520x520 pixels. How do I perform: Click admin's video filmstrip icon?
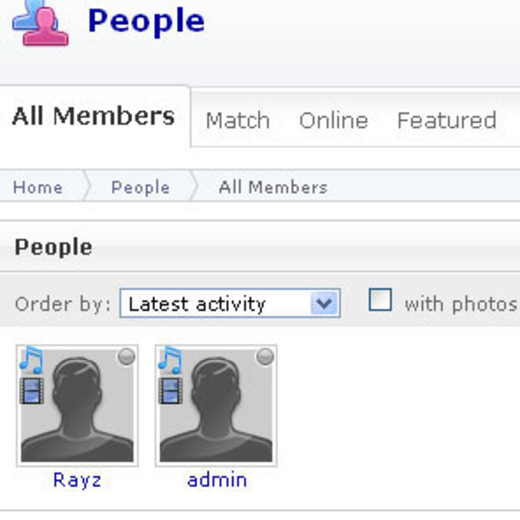tap(170, 391)
